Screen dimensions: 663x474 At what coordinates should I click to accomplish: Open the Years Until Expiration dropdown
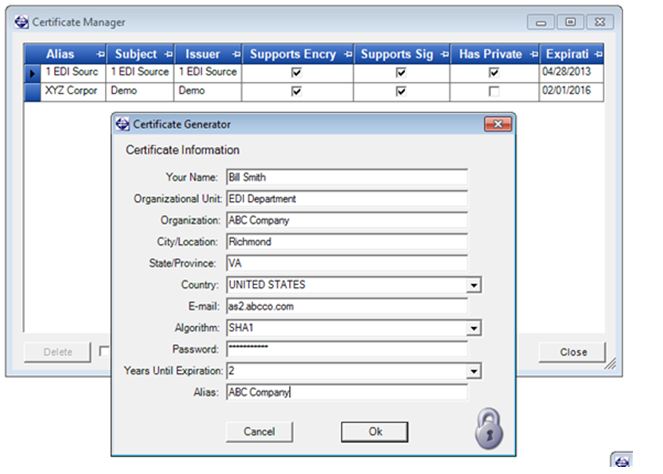pos(474,371)
